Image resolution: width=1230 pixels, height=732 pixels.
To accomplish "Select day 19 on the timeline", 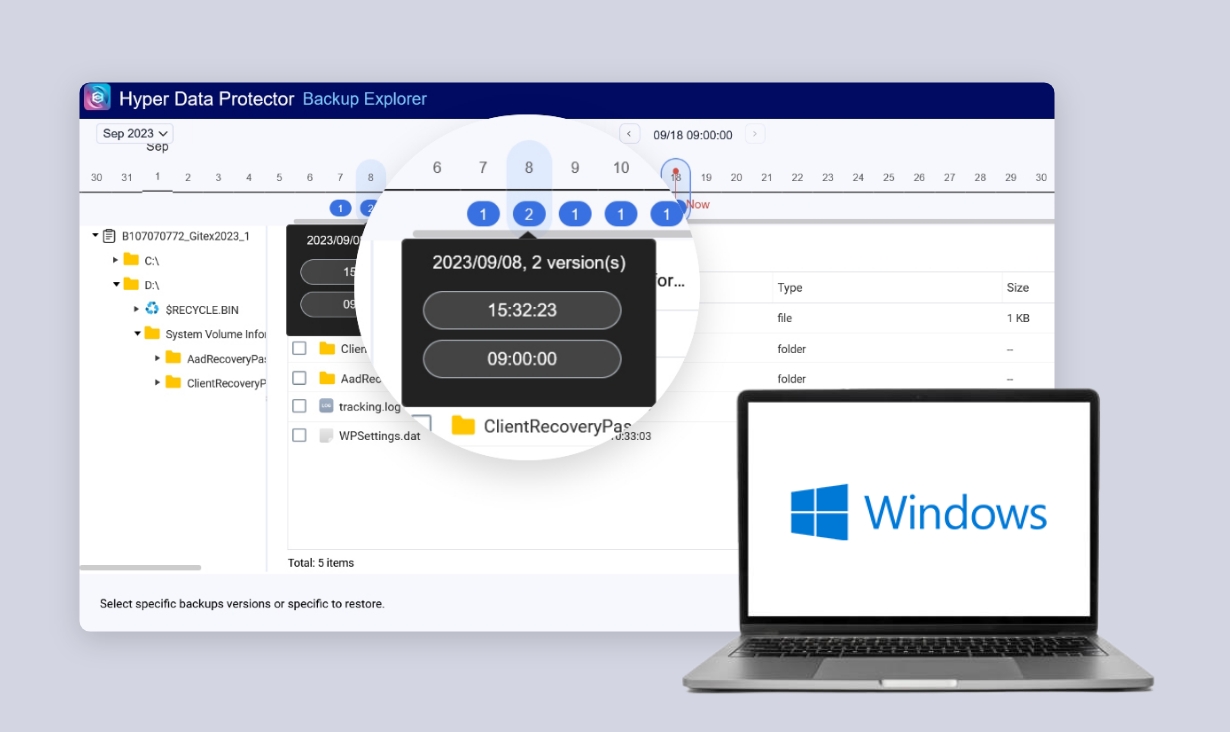I will pyautogui.click(x=706, y=178).
